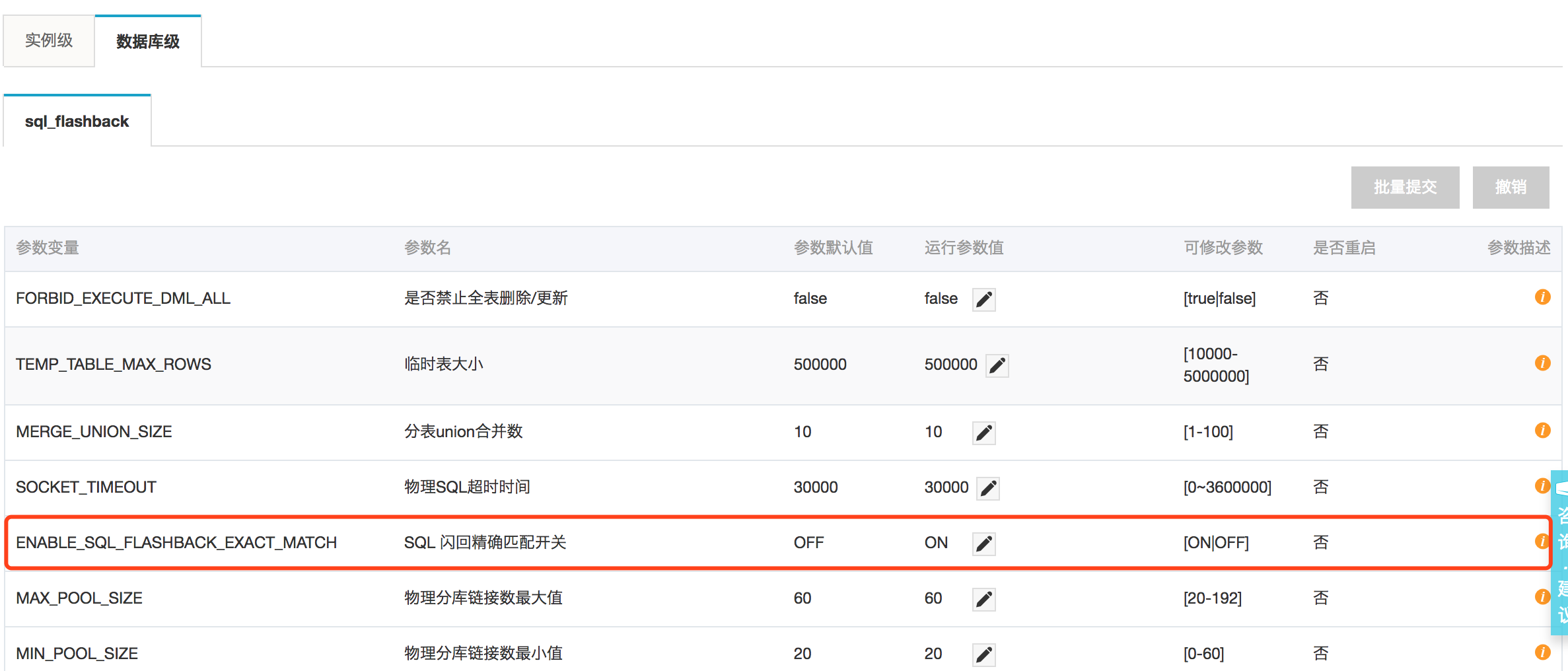Select the MERGE_UNION_SIZE variable name
The height and width of the screenshot is (671, 1568).
(x=94, y=432)
